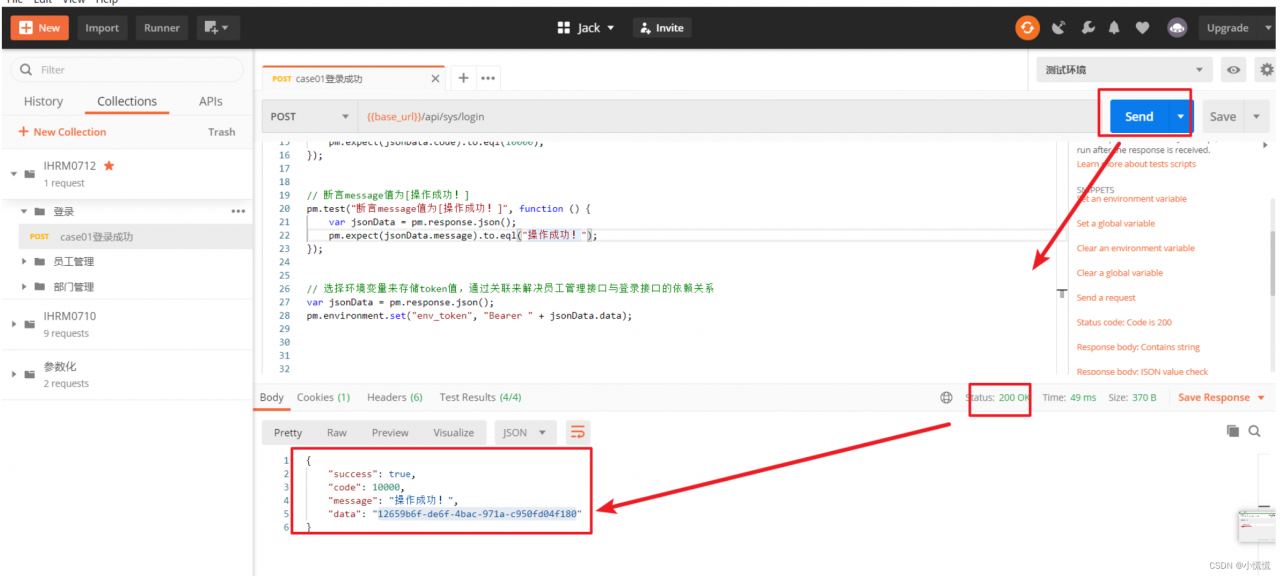Insert snippet Clear a global variable

point(1120,273)
